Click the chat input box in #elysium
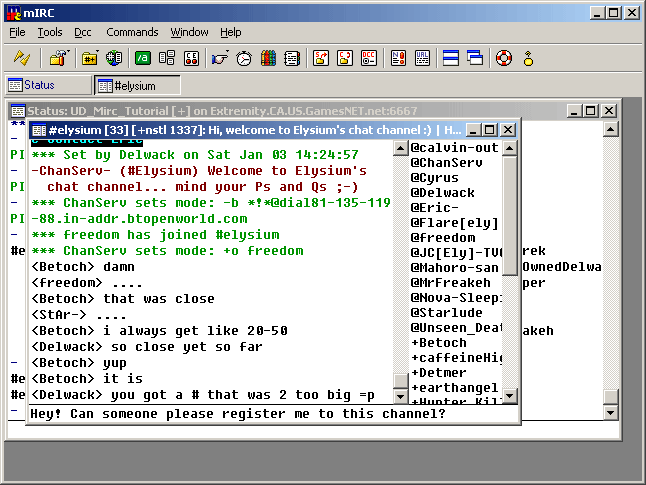This screenshot has height=485, width=646. point(273,414)
